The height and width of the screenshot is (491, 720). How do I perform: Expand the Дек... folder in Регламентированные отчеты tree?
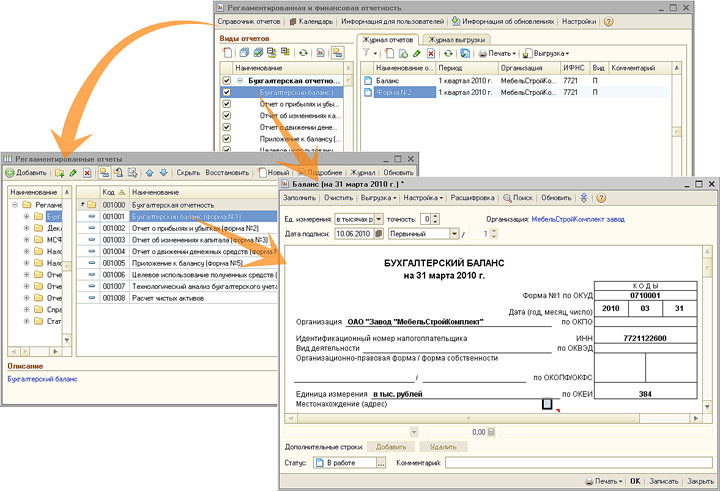[x=27, y=228]
